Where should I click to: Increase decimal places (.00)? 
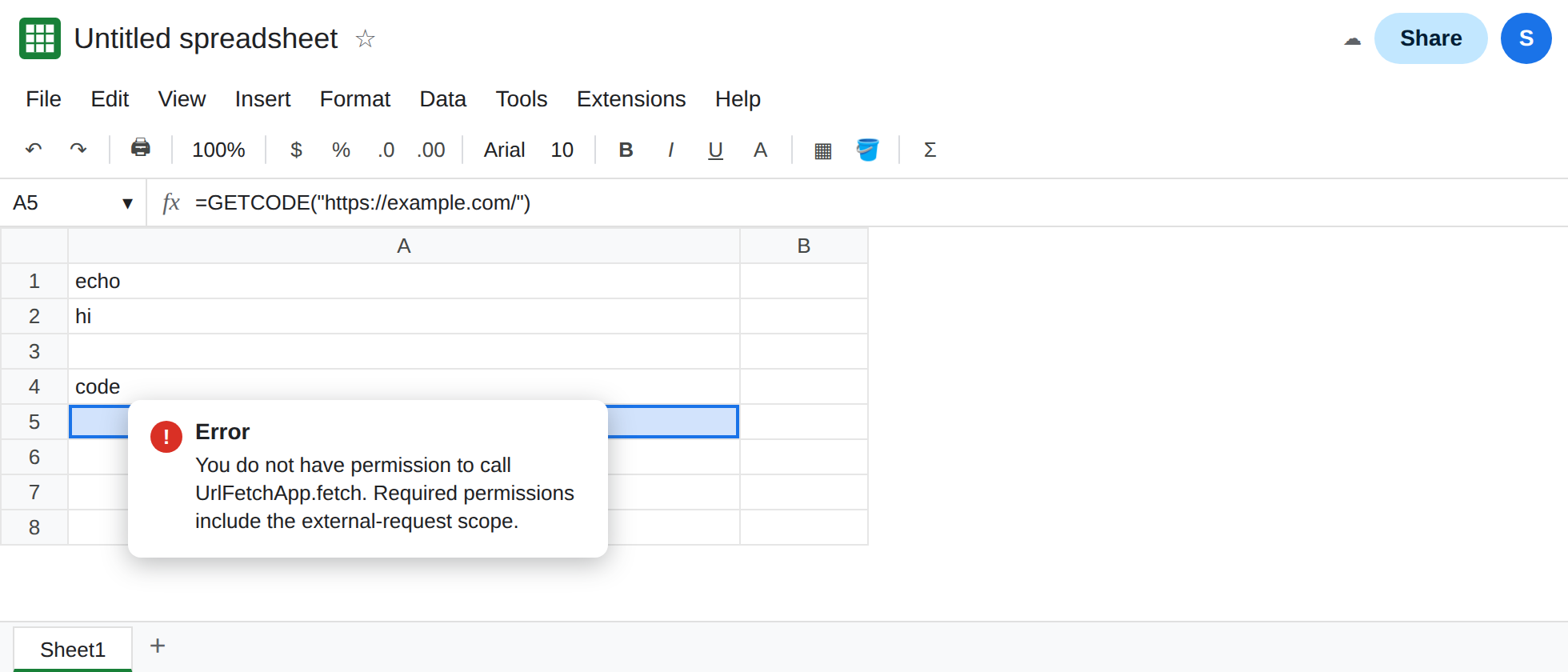pyautogui.click(x=431, y=150)
